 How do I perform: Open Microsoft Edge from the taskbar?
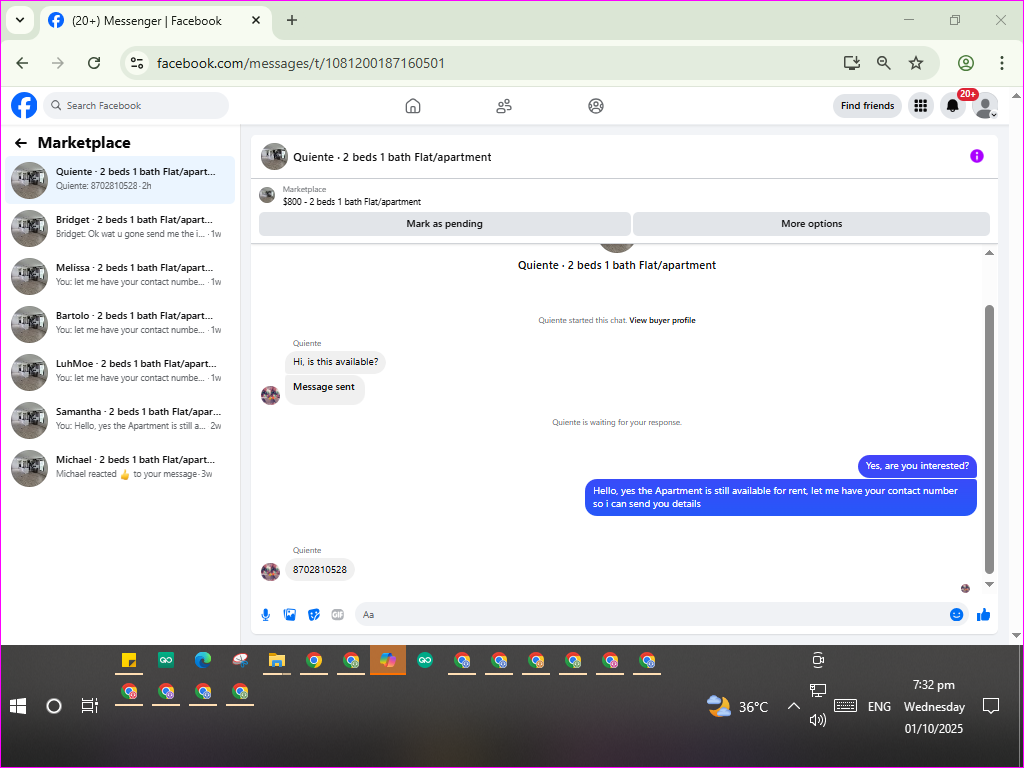(x=202, y=660)
